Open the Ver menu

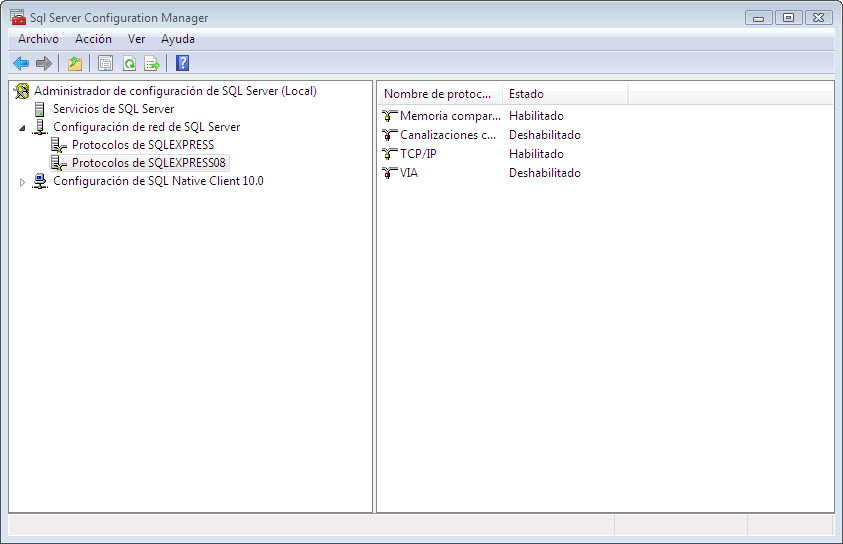click(x=137, y=39)
